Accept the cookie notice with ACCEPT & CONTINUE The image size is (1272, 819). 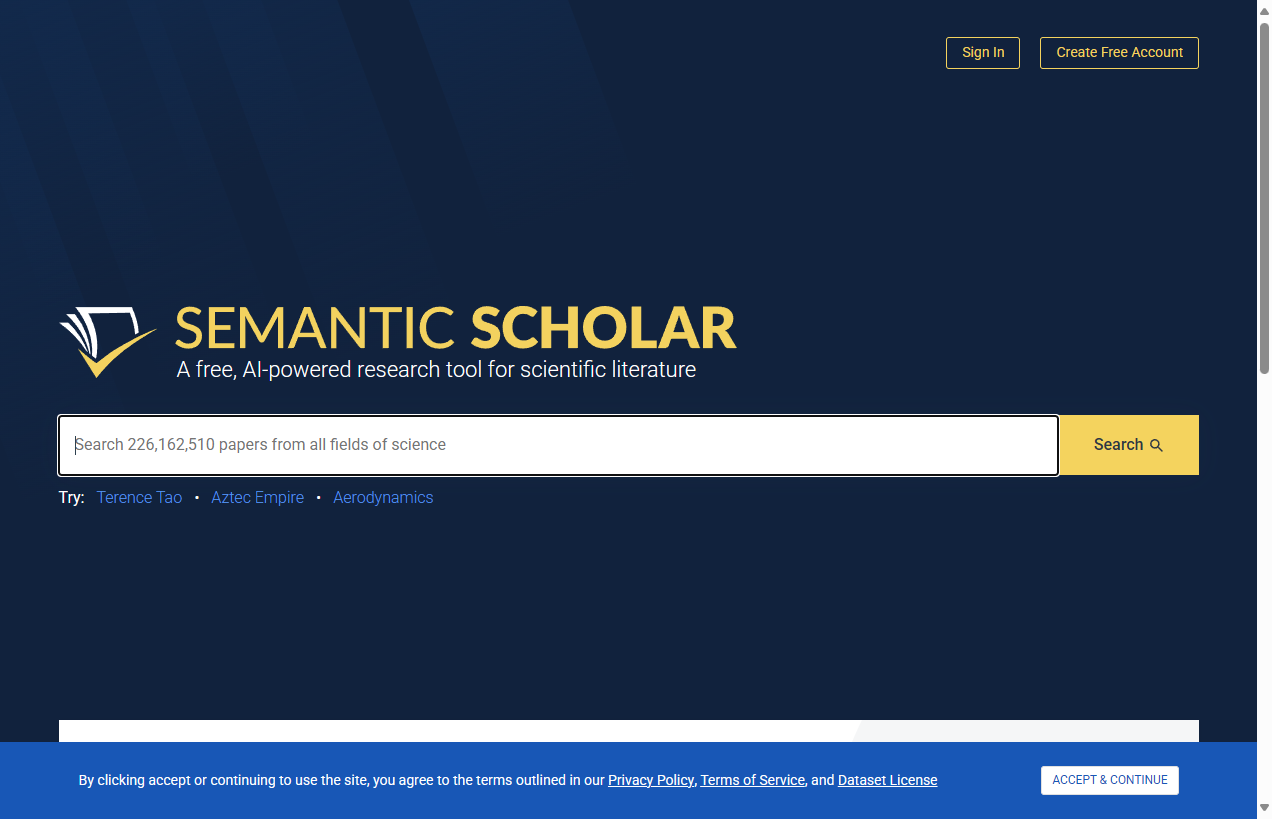coord(1109,780)
